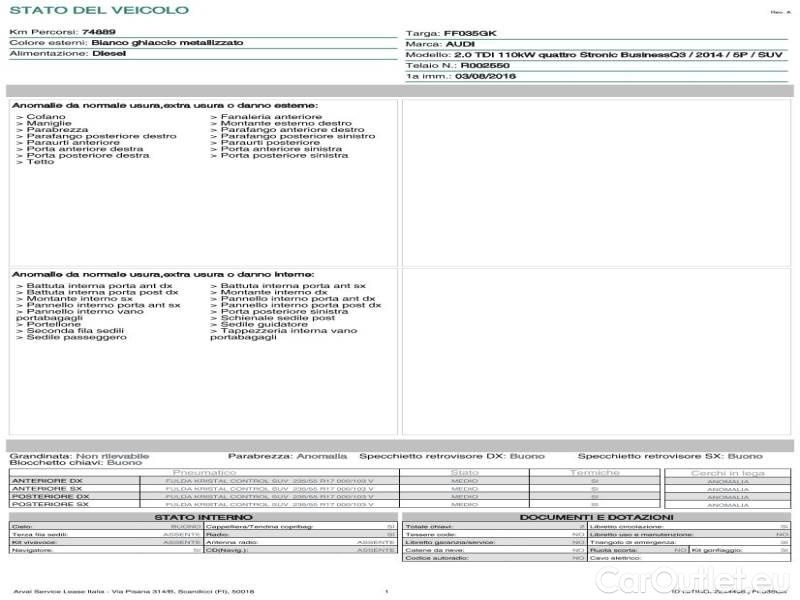
Task: Select the Montante esterno destro entry
Action: point(281,123)
